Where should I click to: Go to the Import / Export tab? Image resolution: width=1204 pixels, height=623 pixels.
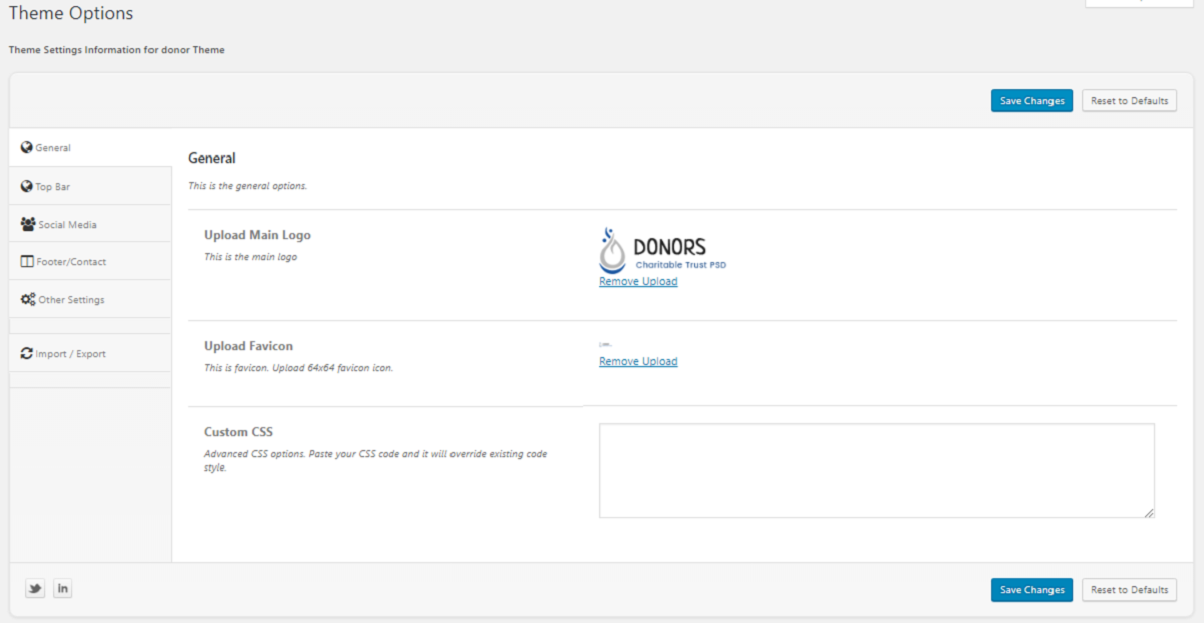pyautogui.click(x=91, y=353)
